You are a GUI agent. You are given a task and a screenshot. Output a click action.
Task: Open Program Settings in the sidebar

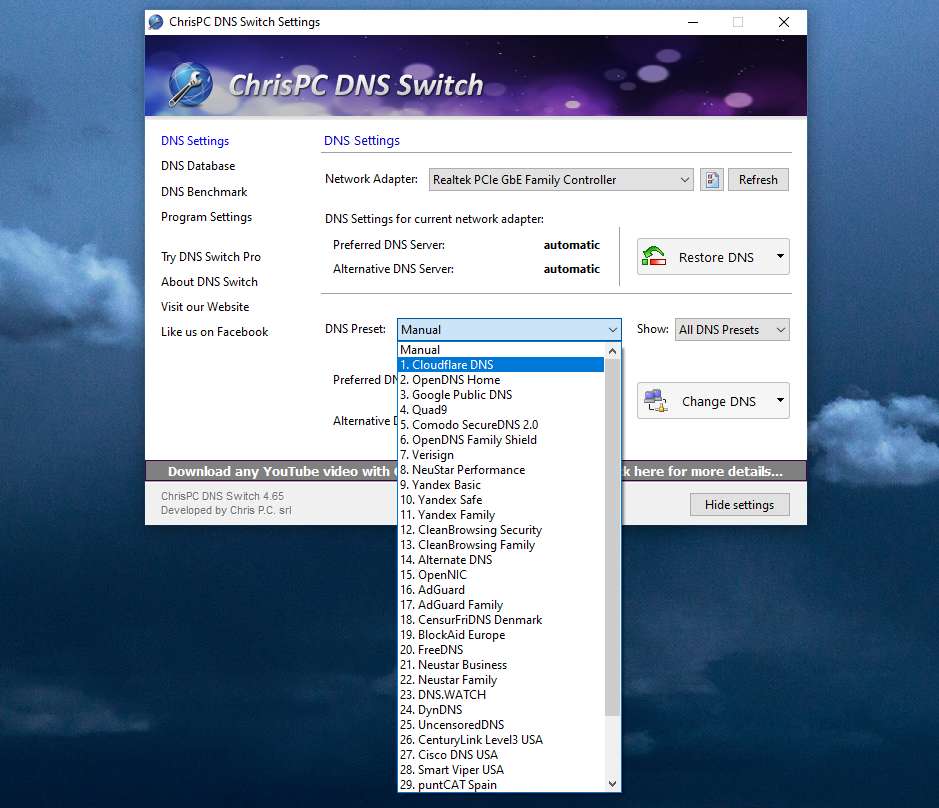(207, 217)
